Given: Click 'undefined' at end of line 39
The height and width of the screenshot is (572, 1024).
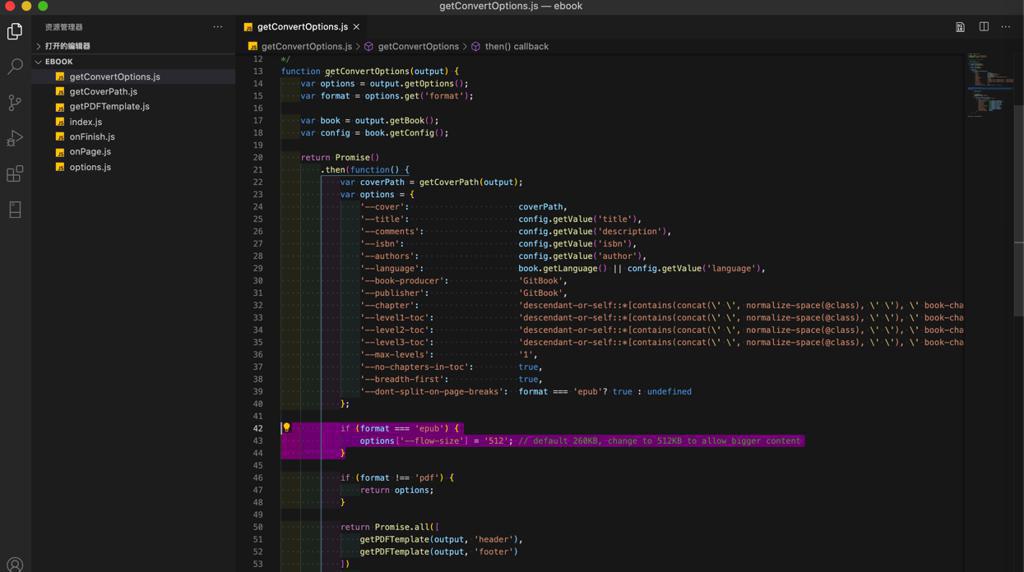Looking at the screenshot, I should 669,392.
